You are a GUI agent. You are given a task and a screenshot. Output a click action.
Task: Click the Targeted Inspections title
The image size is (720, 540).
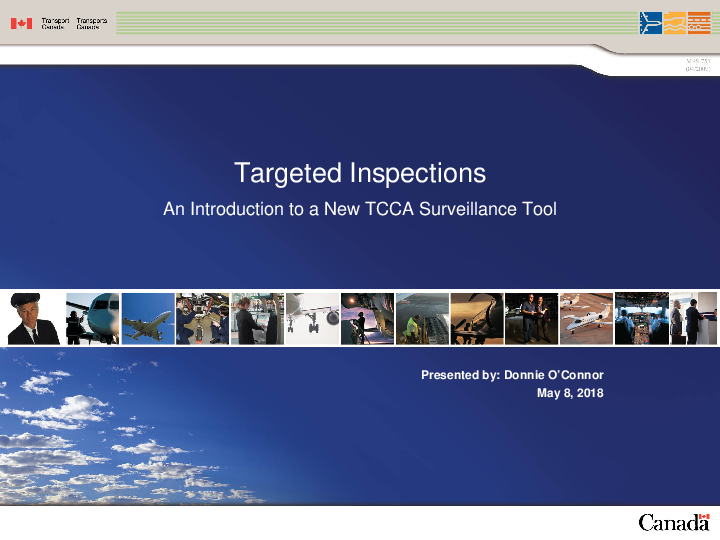360,173
